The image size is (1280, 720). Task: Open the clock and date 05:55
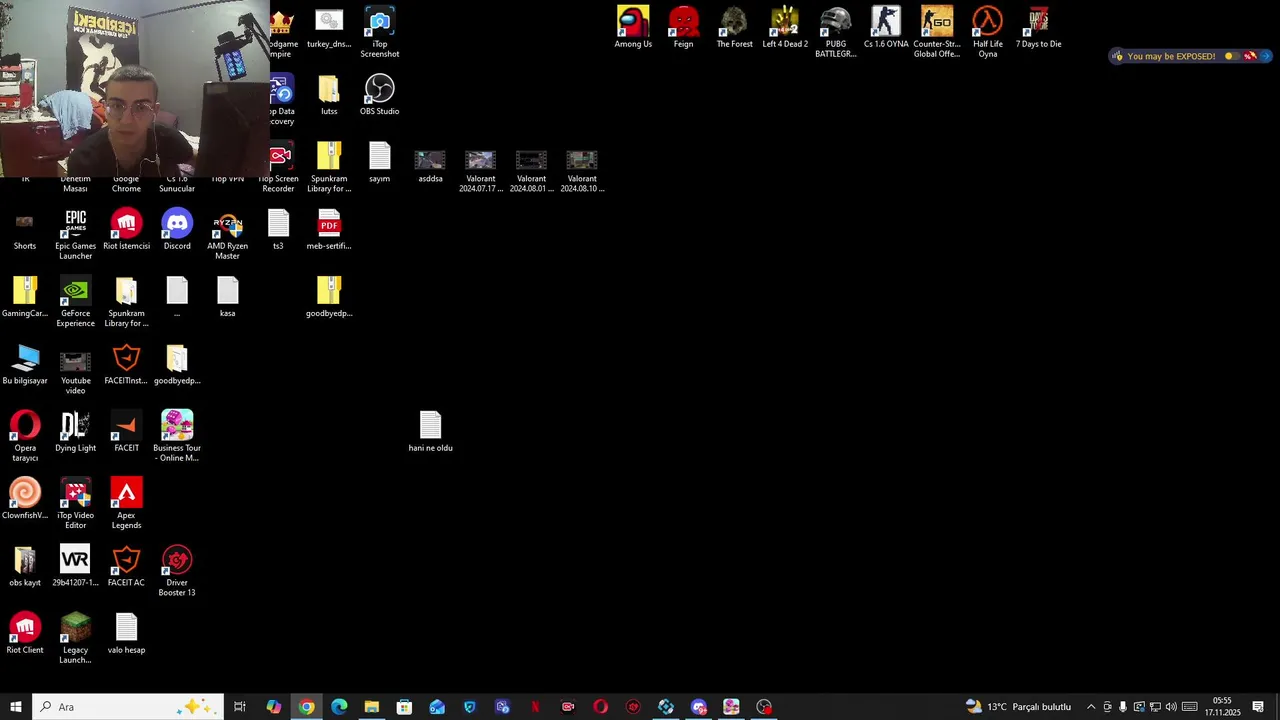[x=1222, y=707]
